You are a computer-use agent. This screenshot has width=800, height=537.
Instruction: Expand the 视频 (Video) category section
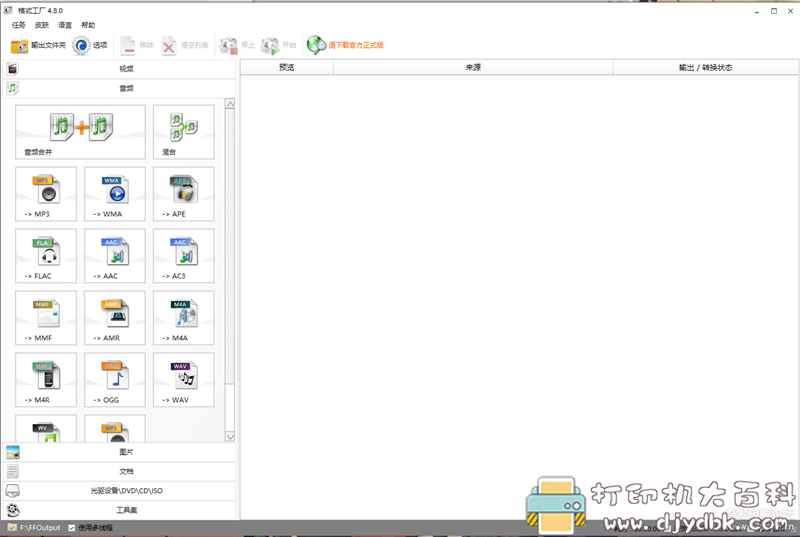click(x=120, y=68)
